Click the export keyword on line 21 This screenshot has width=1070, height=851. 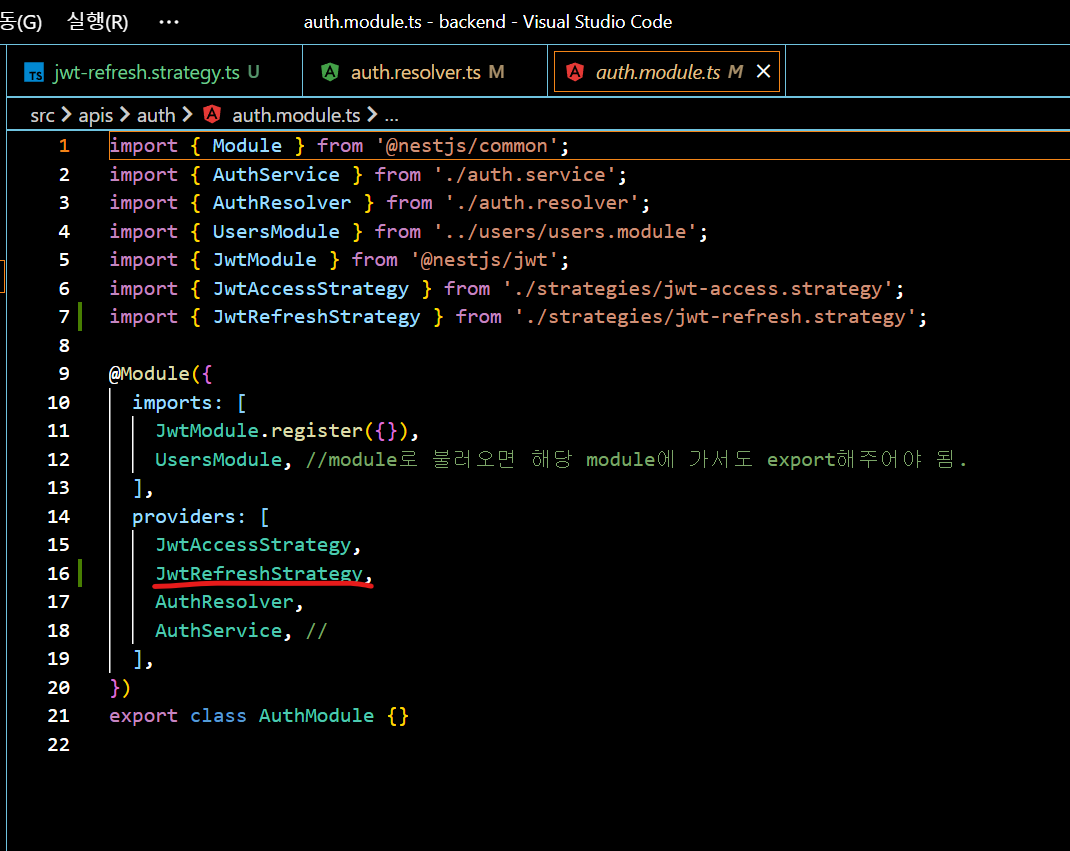(143, 716)
